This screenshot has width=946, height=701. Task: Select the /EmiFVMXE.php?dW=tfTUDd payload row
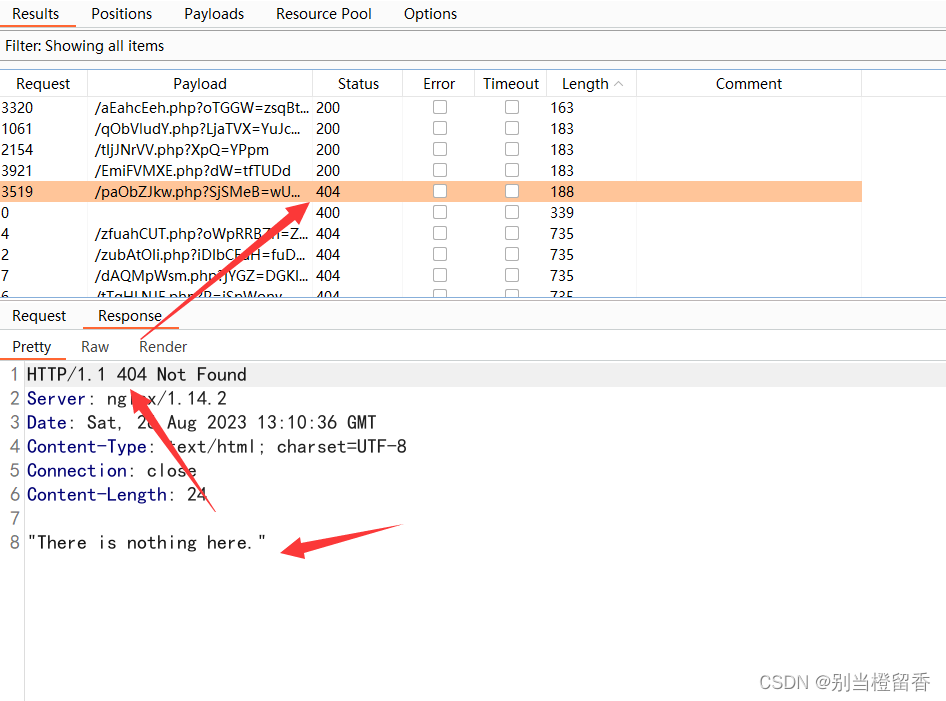point(431,171)
